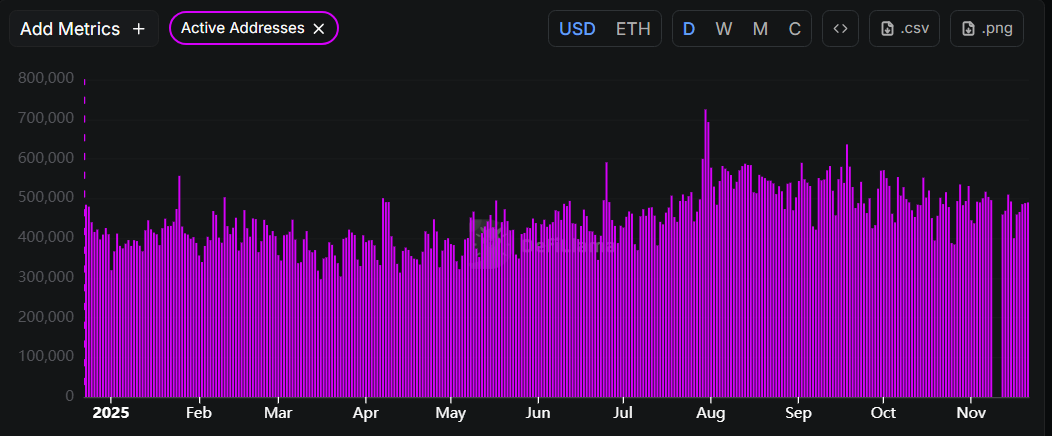
Task: Switch denomination to USD
Action: coord(577,29)
